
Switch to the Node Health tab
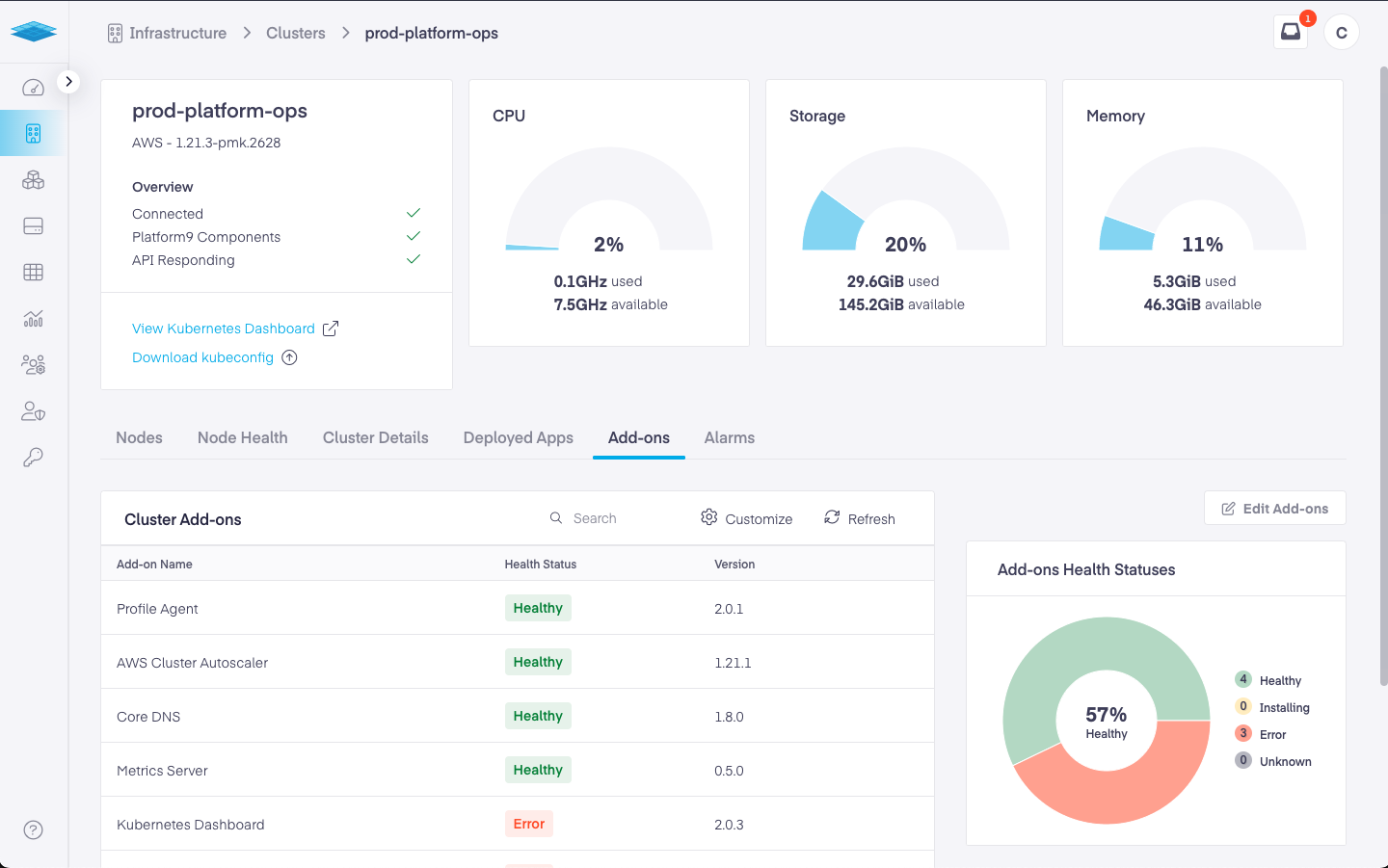[242, 437]
